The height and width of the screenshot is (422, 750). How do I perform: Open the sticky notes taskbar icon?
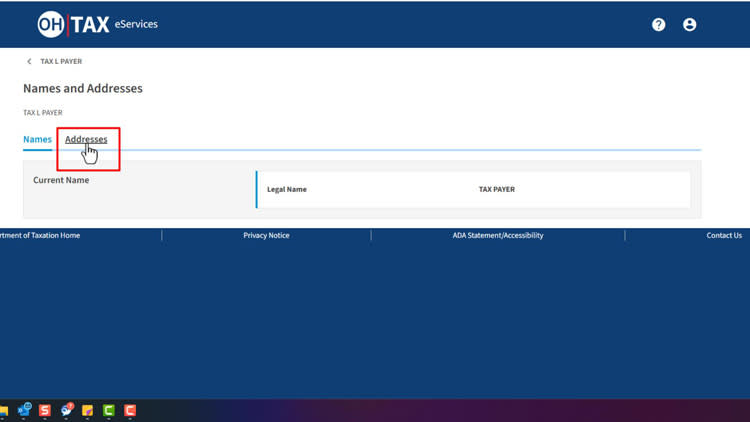click(87, 410)
